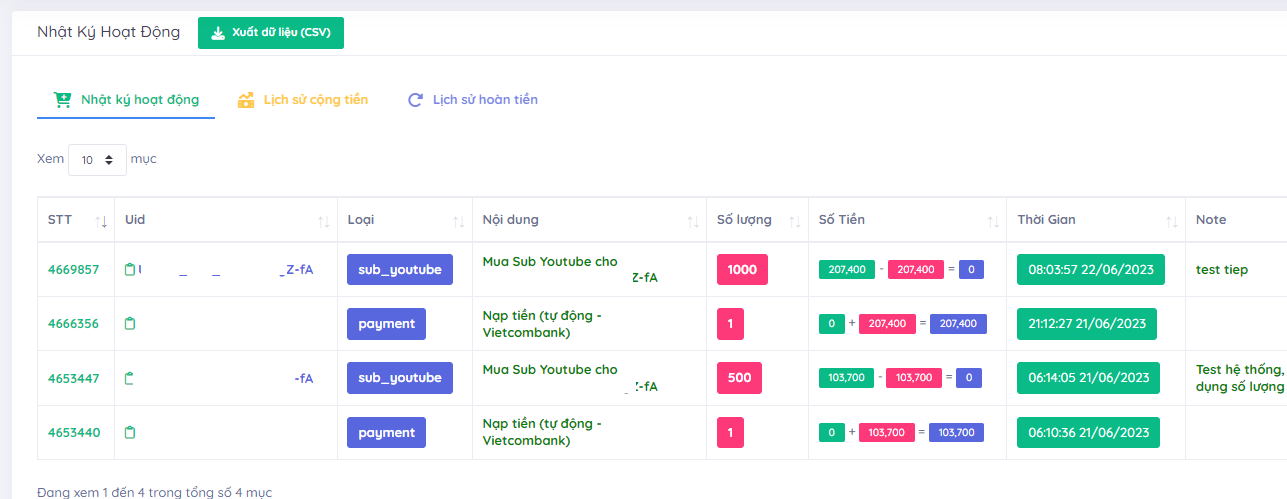Open the Lịch sử hoàn tiền tab
Image resolution: width=1287 pixels, height=499 pixels.
473,100
